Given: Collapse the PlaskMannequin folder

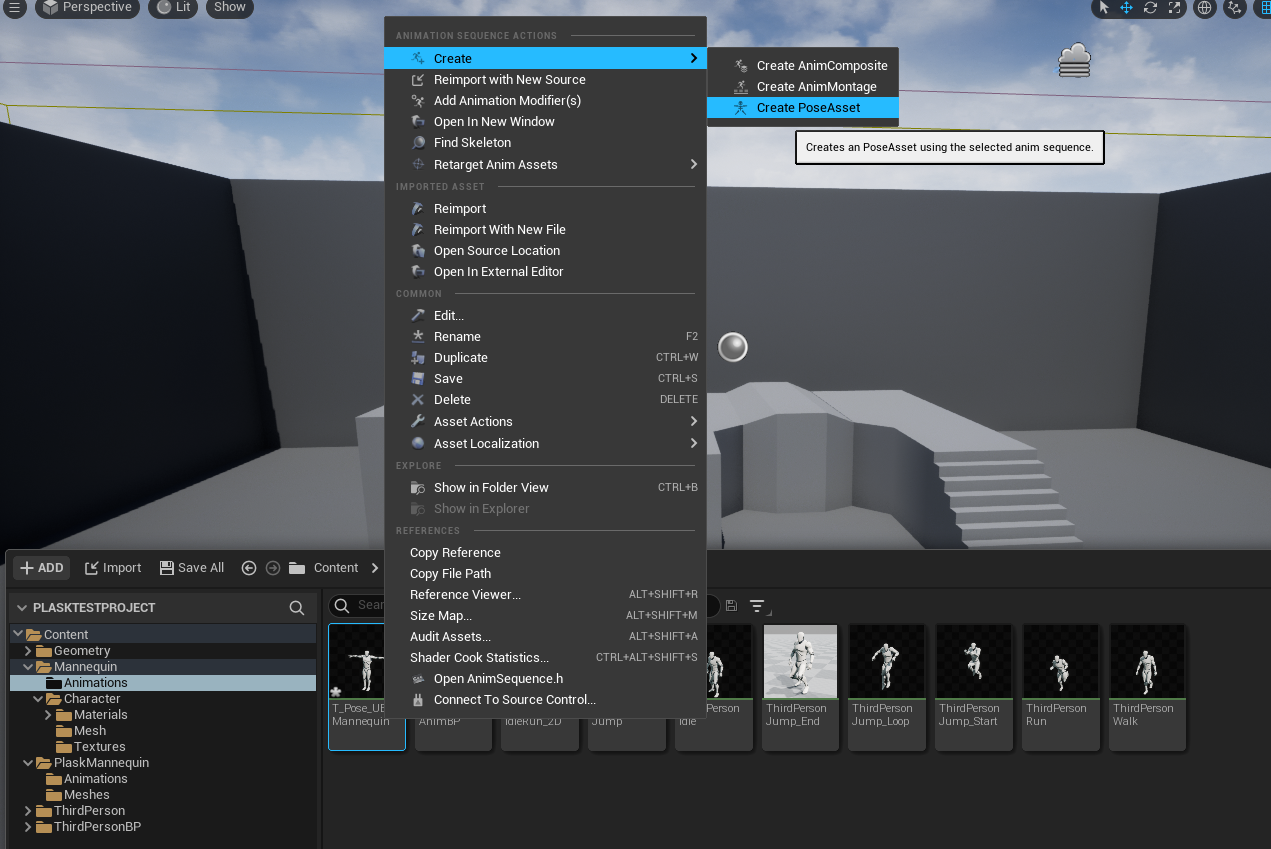Looking at the screenshot, I should tap(28, 763).
